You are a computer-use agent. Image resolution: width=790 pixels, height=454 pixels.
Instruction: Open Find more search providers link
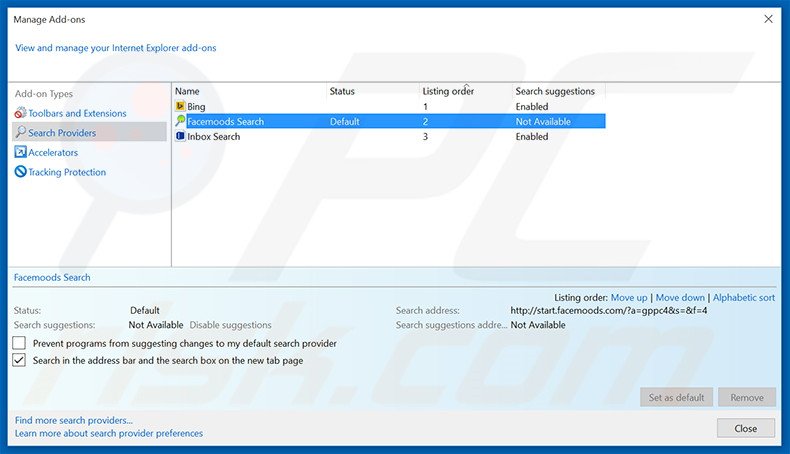[x=74, y=420]
